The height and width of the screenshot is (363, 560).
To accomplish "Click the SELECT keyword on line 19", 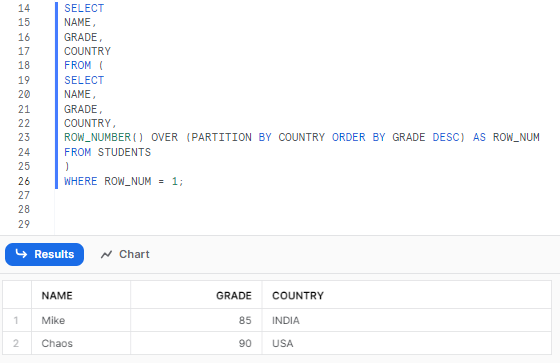I will 84,80.
